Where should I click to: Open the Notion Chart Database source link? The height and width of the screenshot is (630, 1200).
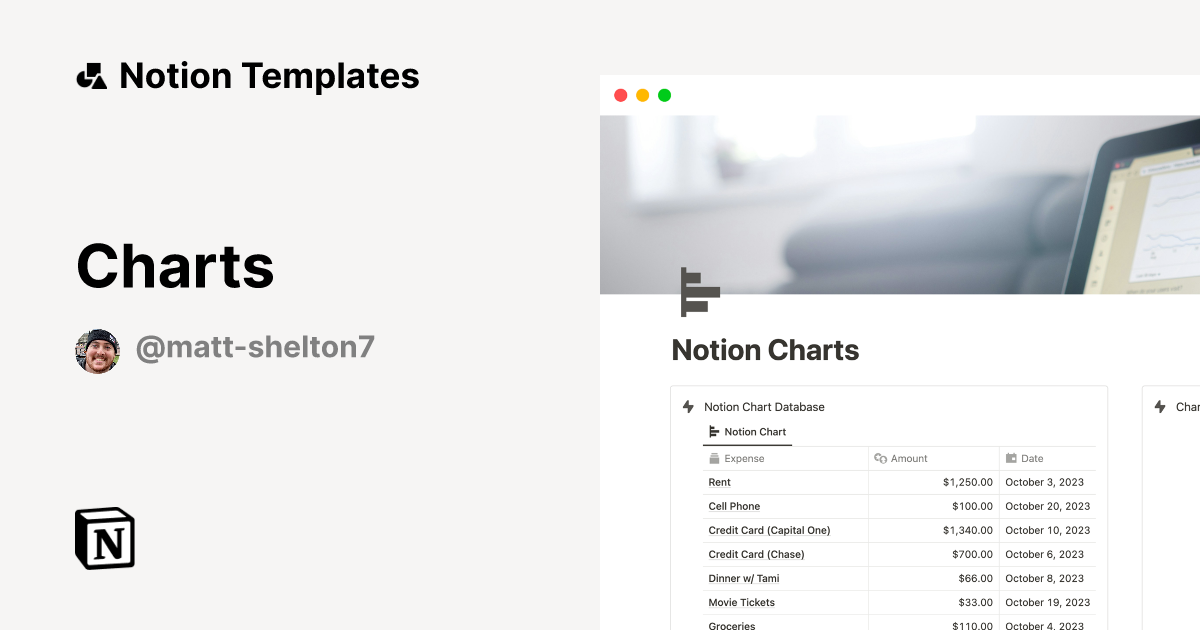[x=764, y=406]
